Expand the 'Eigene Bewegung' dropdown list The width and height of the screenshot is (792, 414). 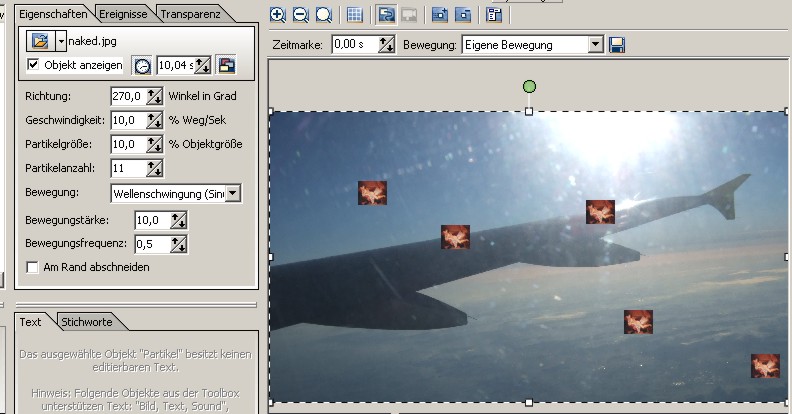[x=596, y=45]
